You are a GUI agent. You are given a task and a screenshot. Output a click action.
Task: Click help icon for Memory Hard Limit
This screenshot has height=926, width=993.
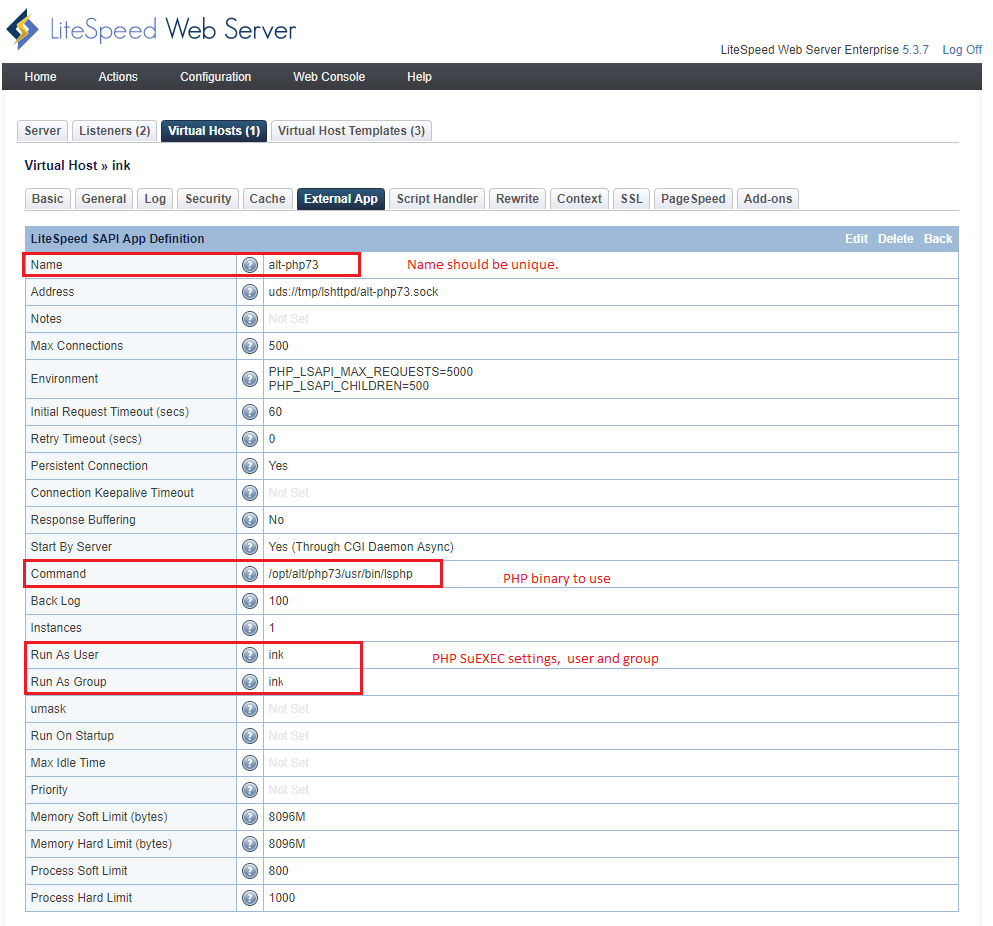click(x=250, y=844)
